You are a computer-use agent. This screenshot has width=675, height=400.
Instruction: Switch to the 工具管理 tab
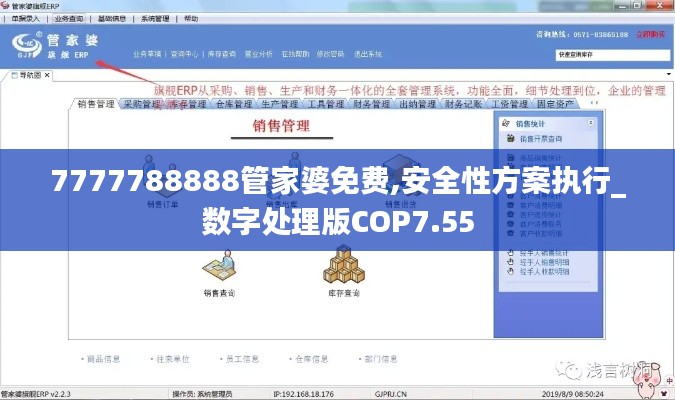pos(326,104)
